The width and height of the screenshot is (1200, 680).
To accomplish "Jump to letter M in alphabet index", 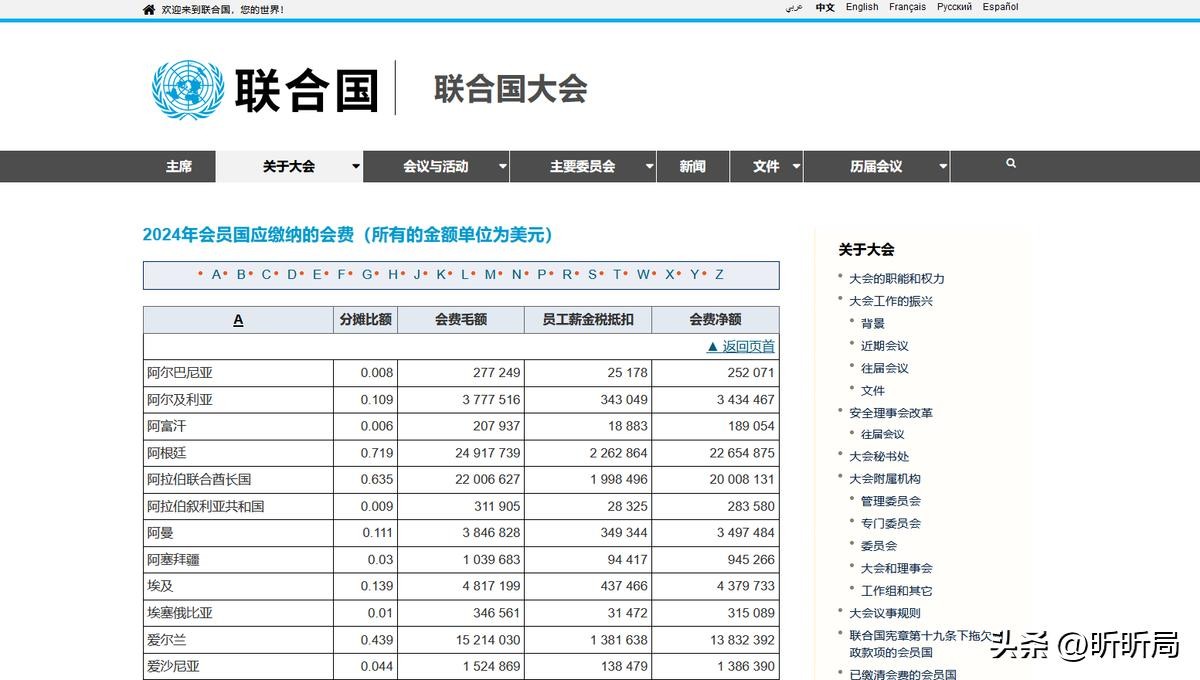I will (x=490, y=275).
